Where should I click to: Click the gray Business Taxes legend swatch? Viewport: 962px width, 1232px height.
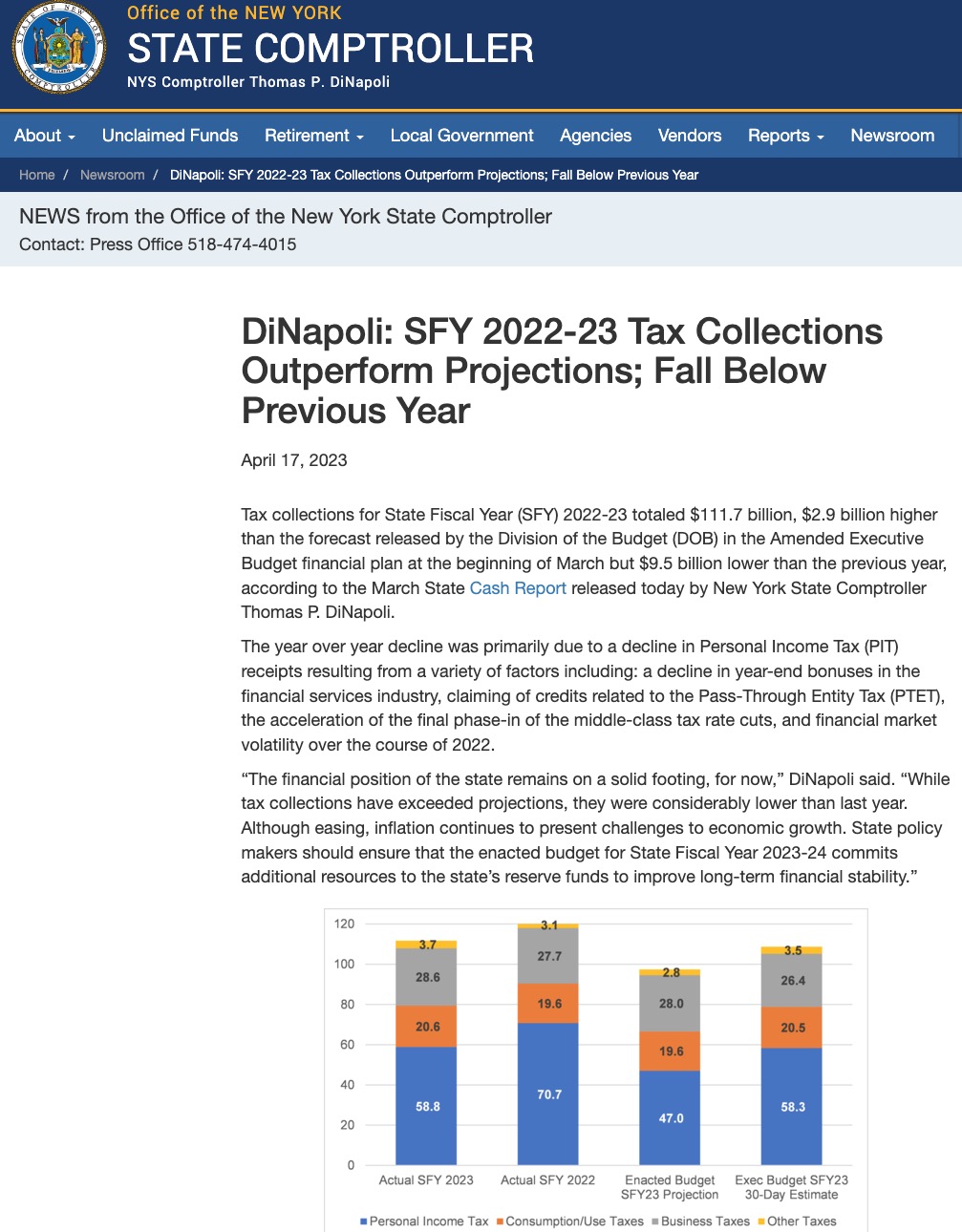click(x=655, y=1221)
